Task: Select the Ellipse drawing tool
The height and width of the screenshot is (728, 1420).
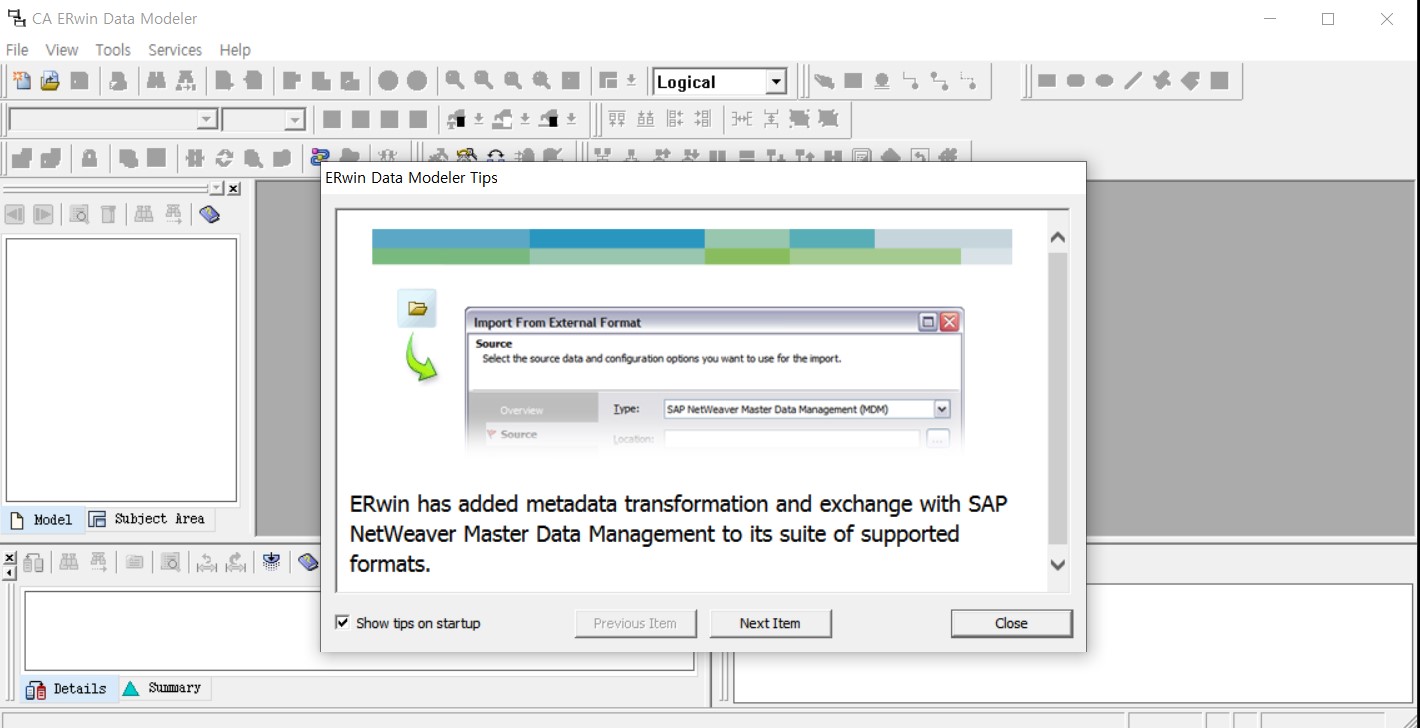Action: 1104,81
